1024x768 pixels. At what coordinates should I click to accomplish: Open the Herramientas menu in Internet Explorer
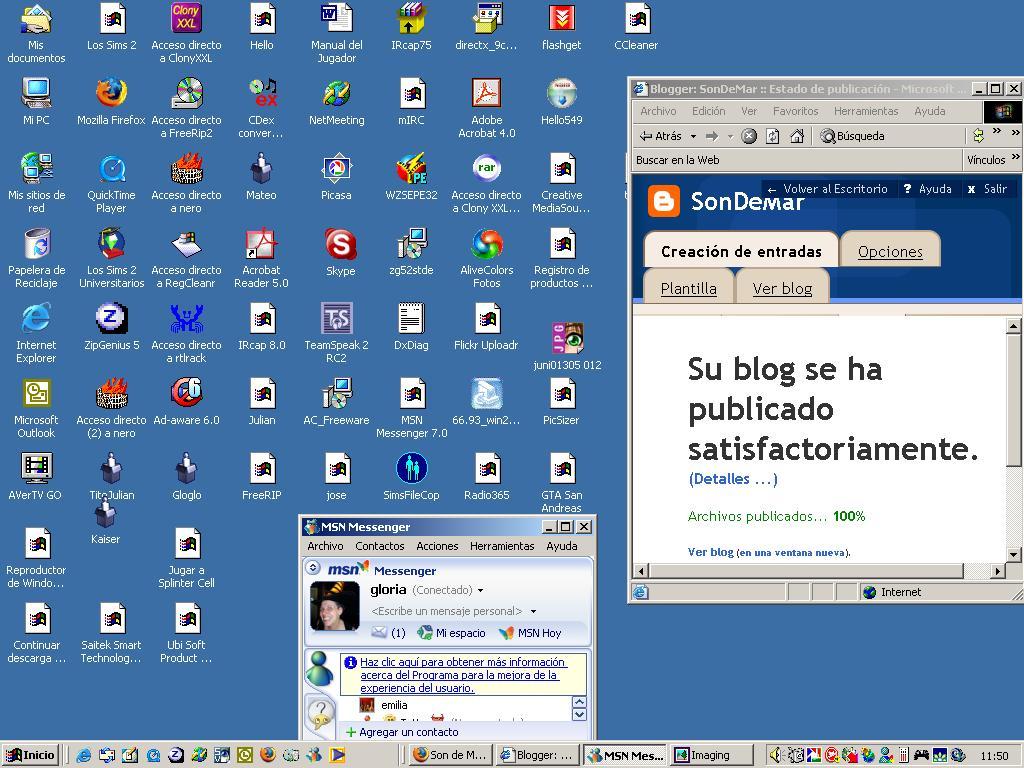(866, 111)
